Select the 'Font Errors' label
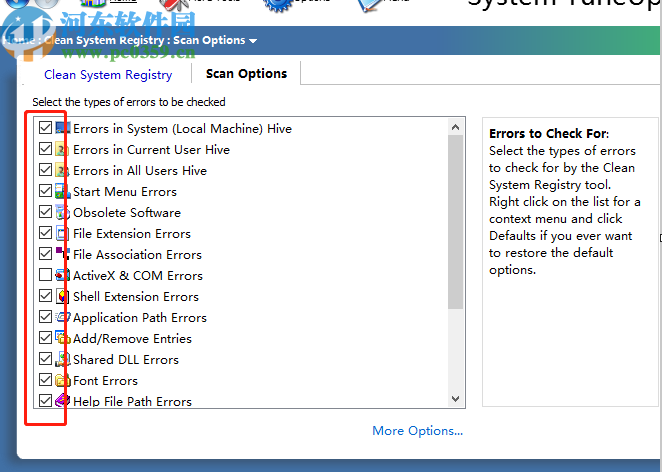The width and height of the screenshot is (662, 472). tap(106, 381)
